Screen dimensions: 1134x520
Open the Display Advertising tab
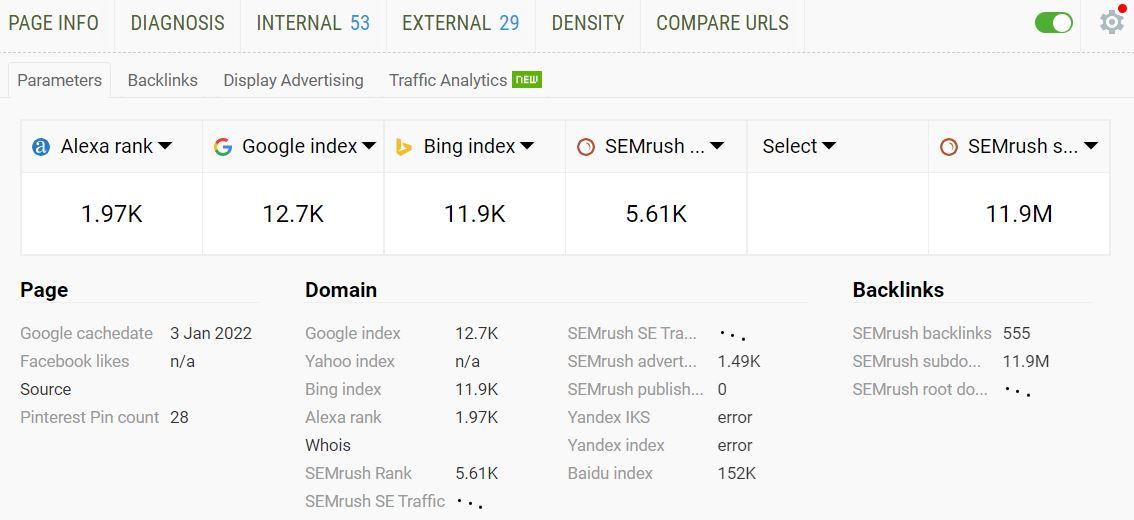point(293,80)
